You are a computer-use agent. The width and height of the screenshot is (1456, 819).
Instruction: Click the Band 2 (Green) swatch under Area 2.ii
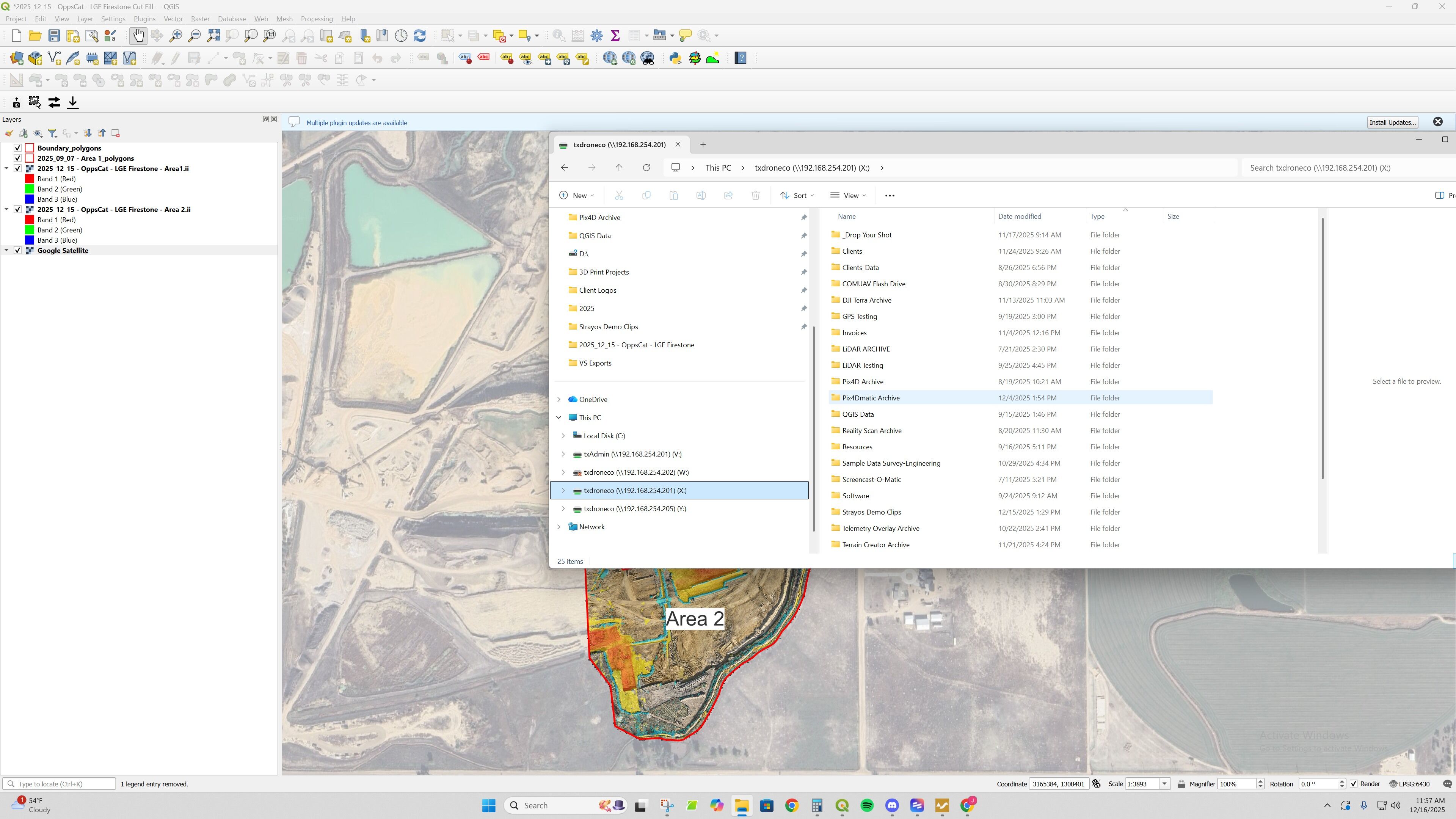coord(30,230)
